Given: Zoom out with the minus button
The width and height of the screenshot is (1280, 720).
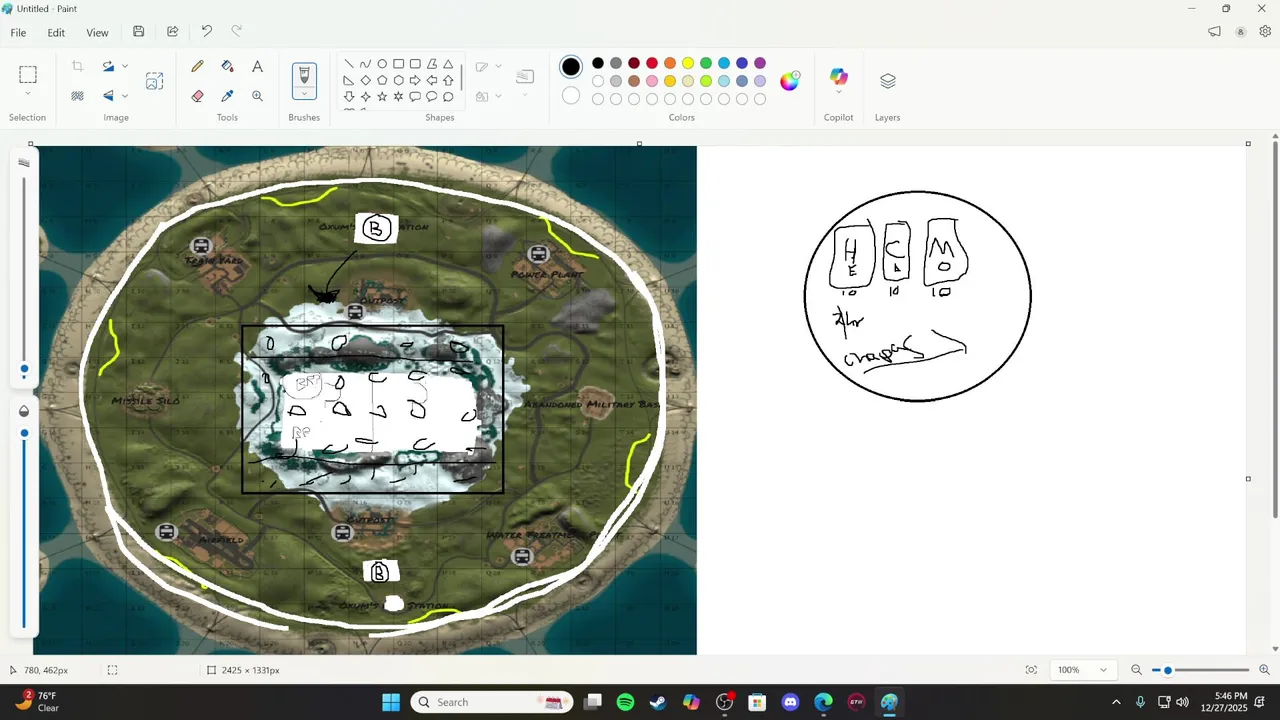Looking at the screenshot, I should tap(1136, 670).
